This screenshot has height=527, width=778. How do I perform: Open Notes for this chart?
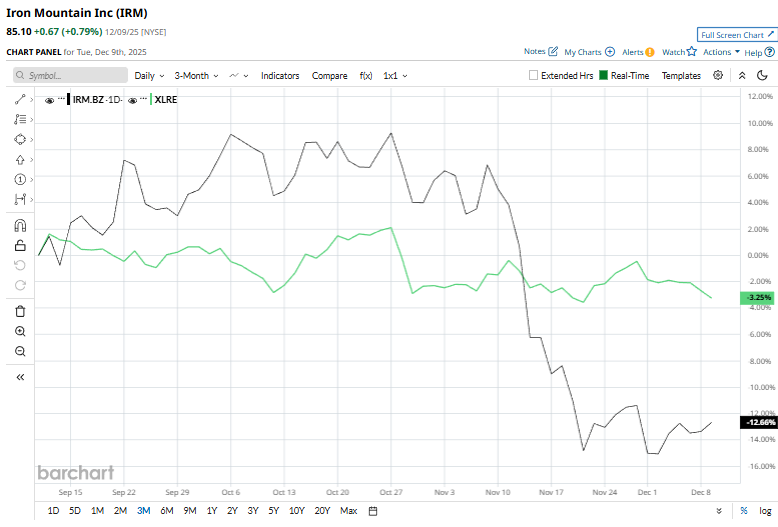[x=541, y=51]
